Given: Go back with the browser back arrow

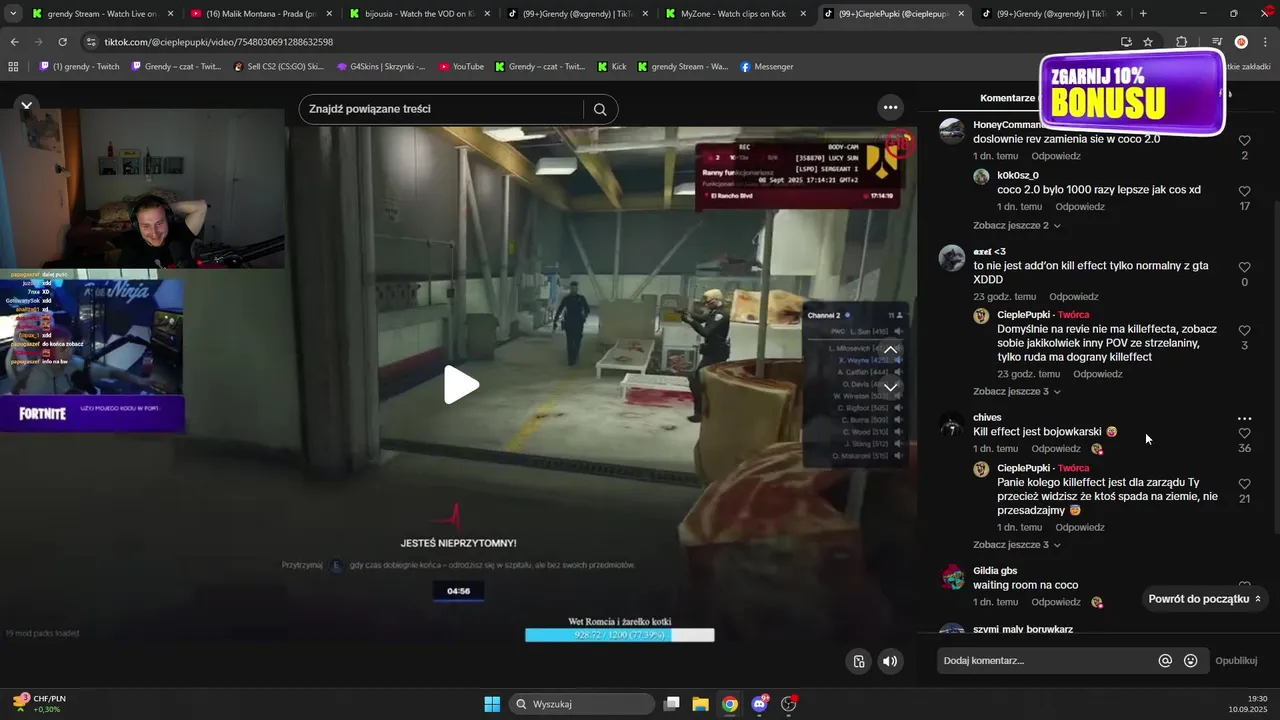Looking at the screenshot, I should click(14, 42).
